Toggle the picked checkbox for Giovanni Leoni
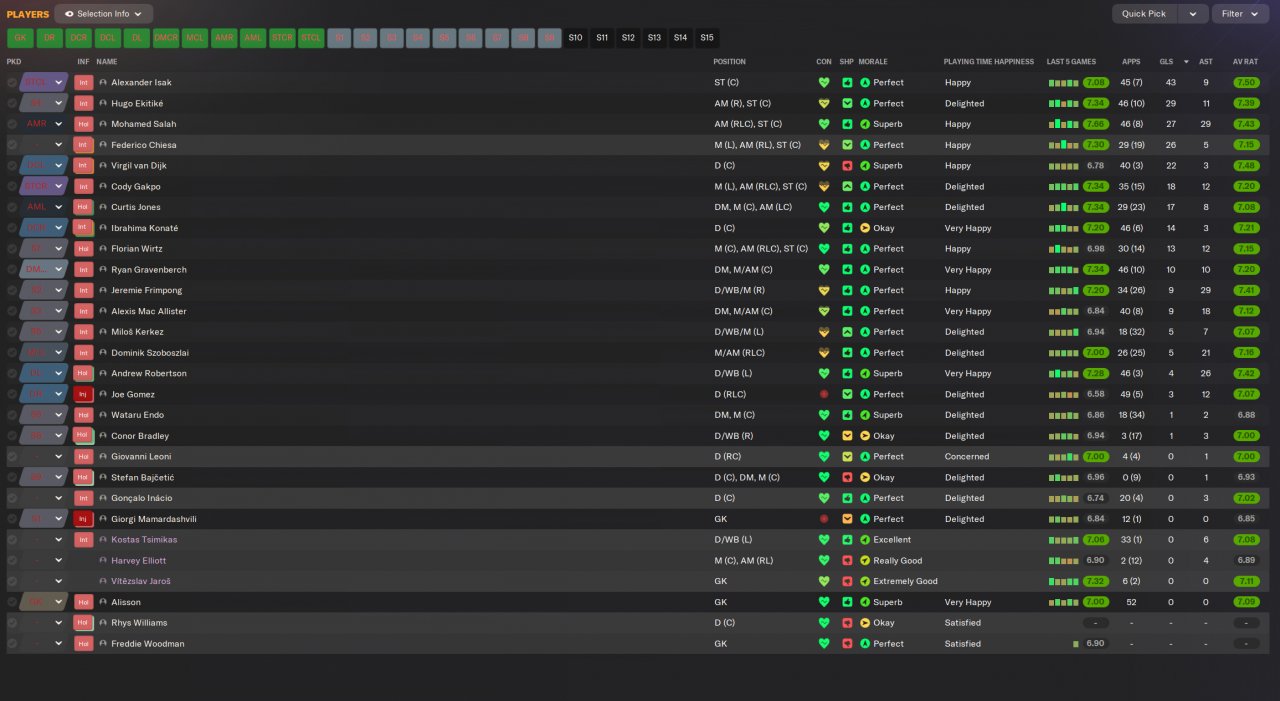Screen dimensions: 1280x701 click(x=12, y=457)
